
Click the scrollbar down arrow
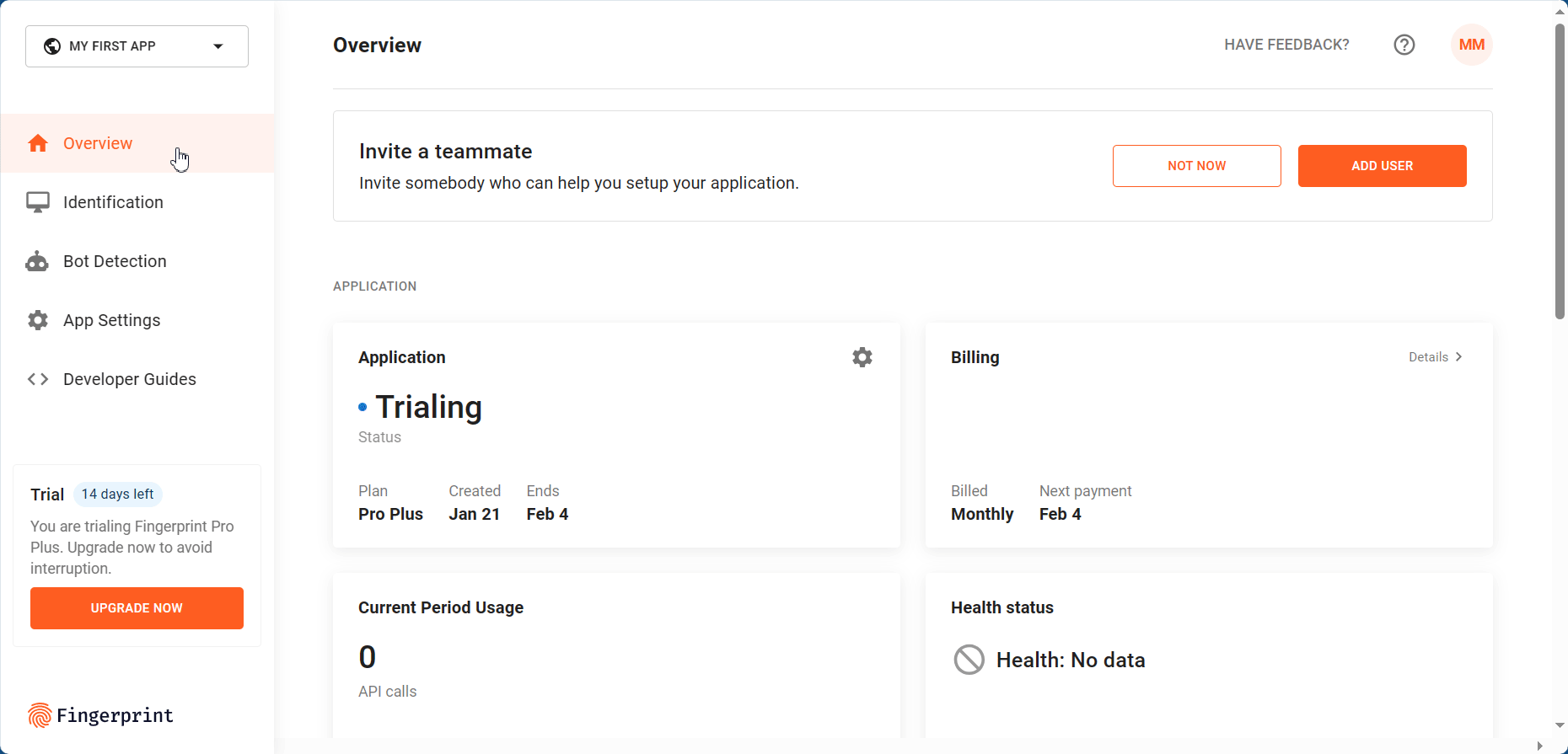click(1560, 725)
